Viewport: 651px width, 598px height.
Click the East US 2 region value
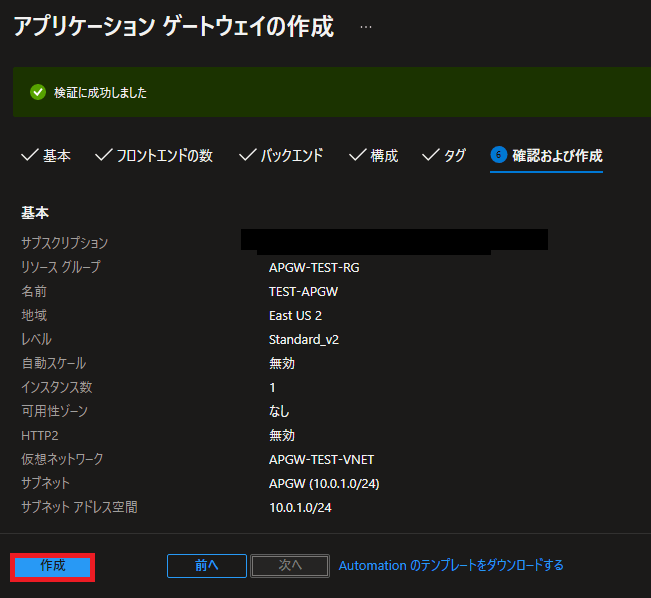(295, 315)
